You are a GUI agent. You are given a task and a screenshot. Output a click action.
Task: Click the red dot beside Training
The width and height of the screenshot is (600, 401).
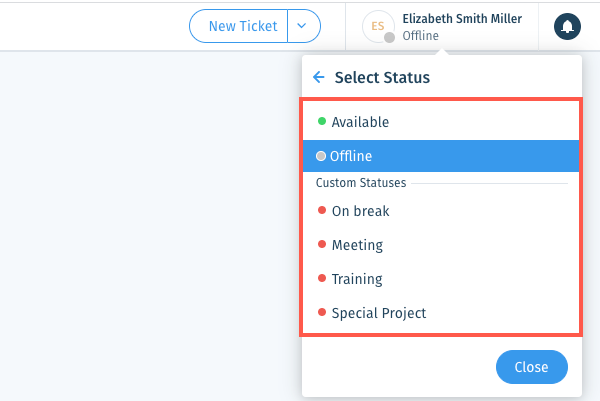[322, 278]
